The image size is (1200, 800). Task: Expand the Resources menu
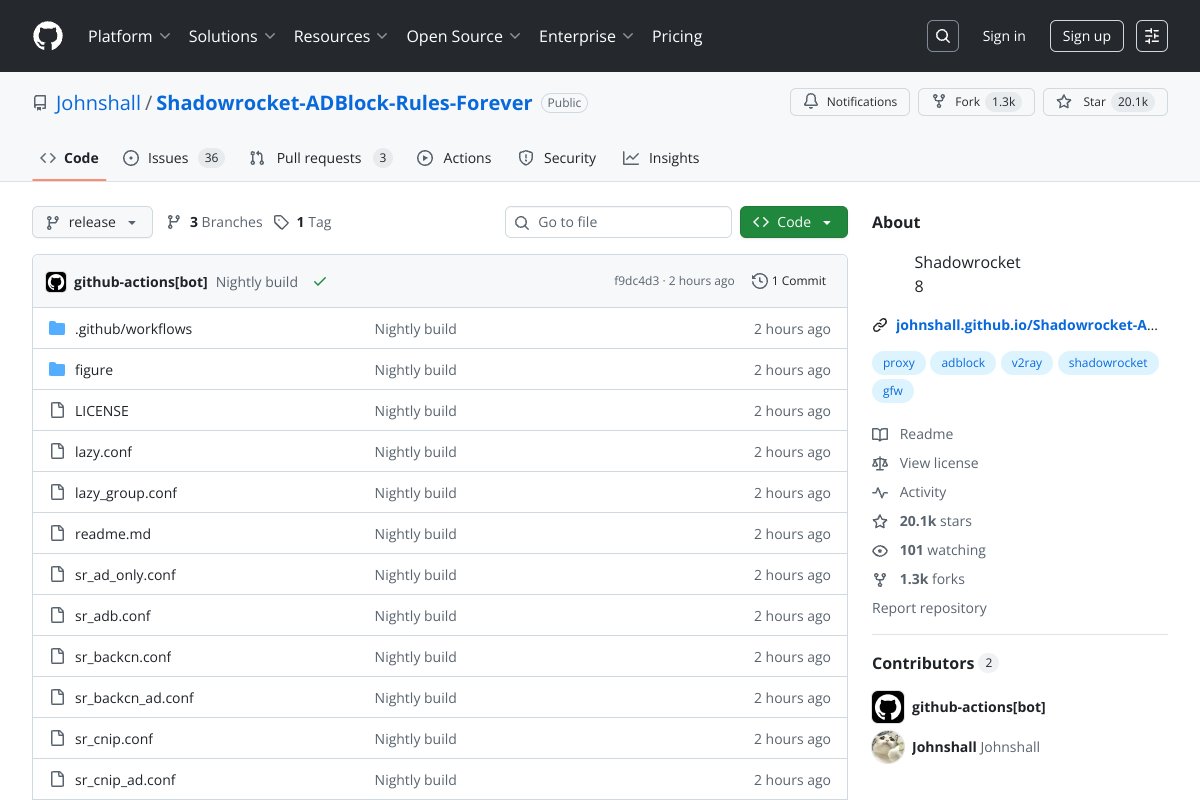click(x=340, y=36)
